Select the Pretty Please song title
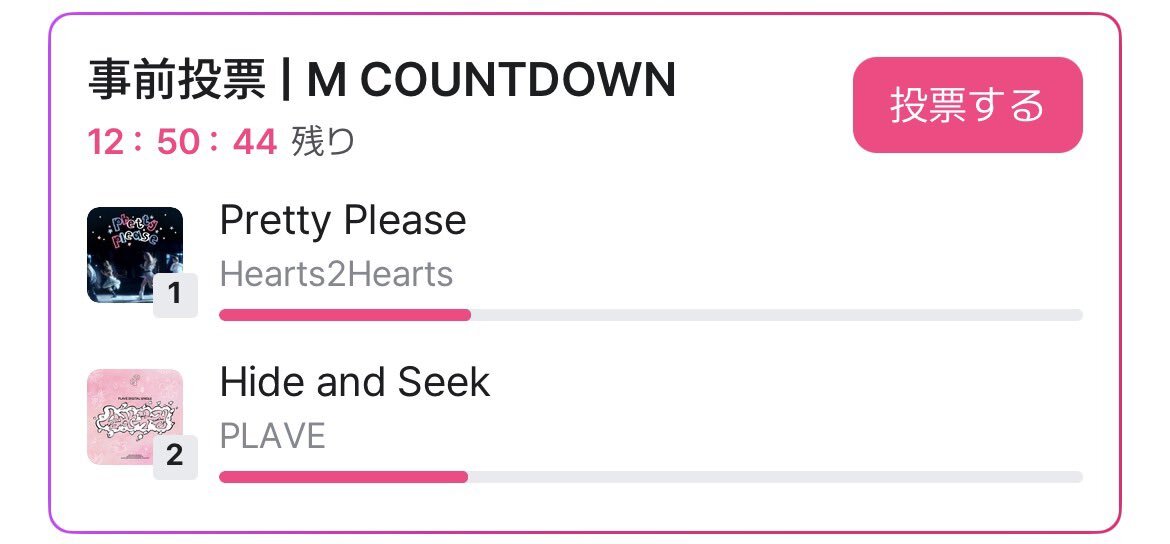Image resolution: width=1170 pixels, height=544 pixels. coord(343,220)
